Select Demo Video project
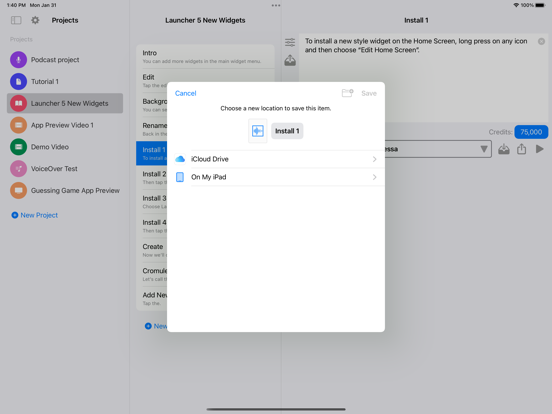Viewport: 552px width, 414px height. [65, 147]
